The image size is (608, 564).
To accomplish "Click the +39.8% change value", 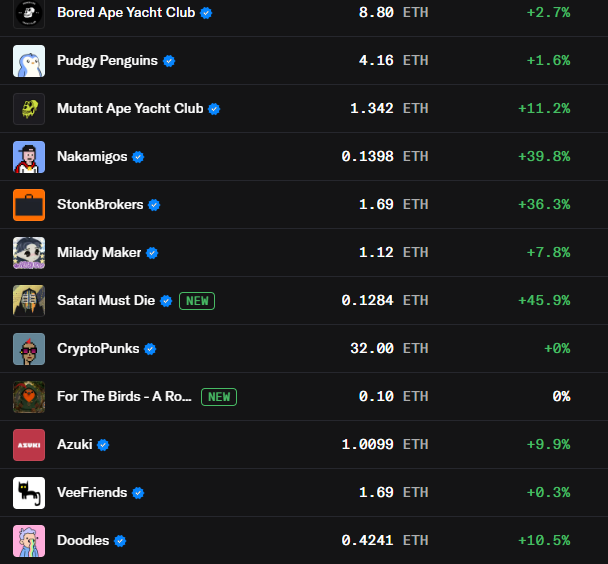I will click(544, 157).
